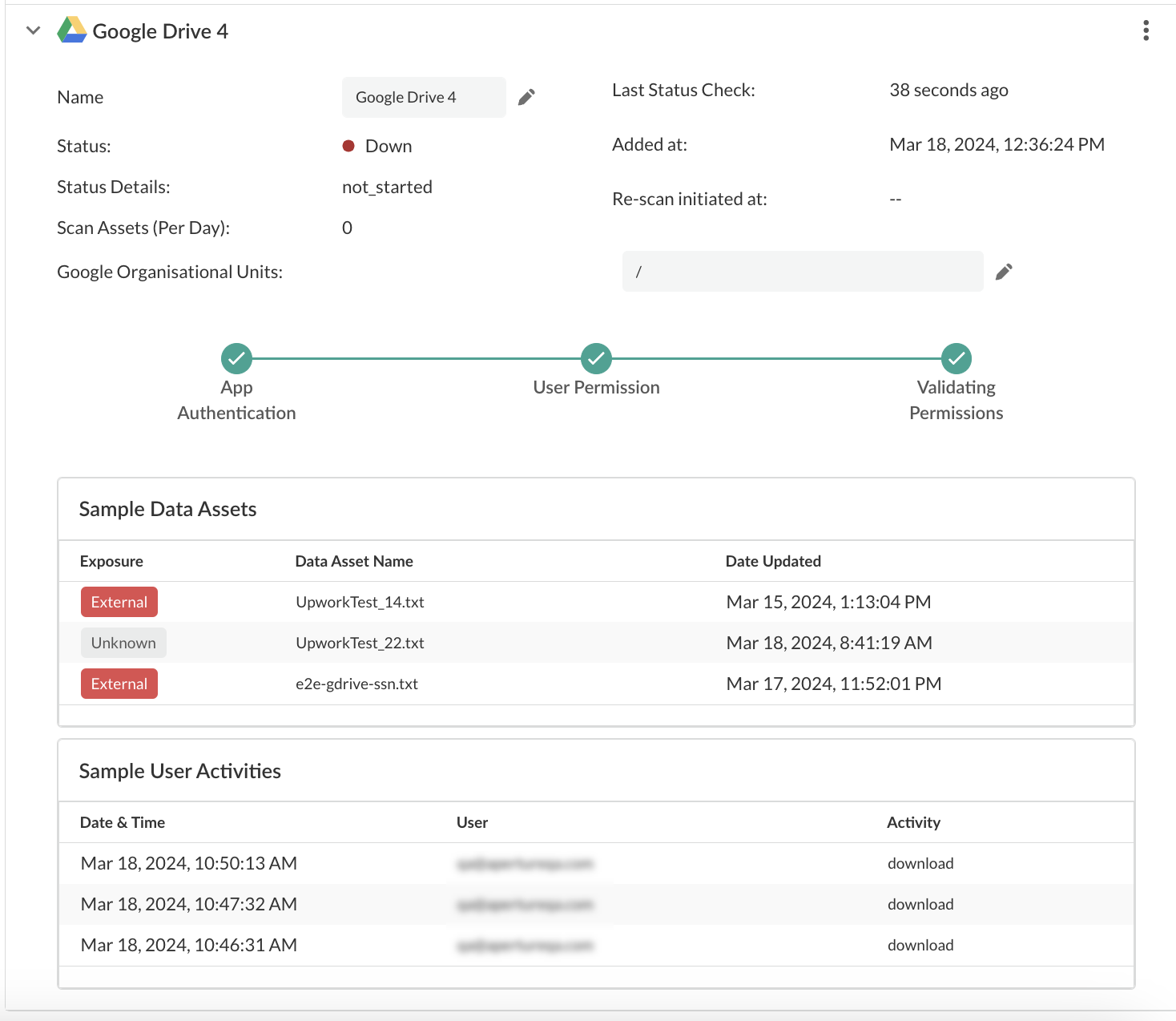The image size is (1176, 1021).
Task: Collapse the Google Drive 4 section chevron
Action: tap(33, 31)
